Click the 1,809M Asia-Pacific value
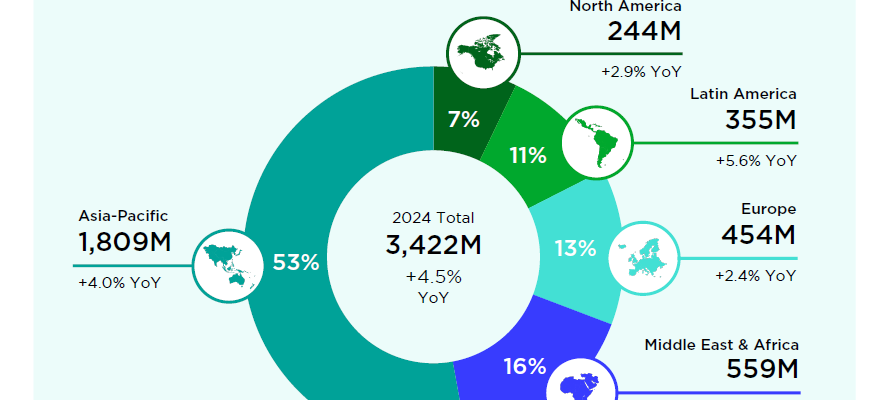The height and width of the screenshot is (400, 892). (x=126, y=242)
